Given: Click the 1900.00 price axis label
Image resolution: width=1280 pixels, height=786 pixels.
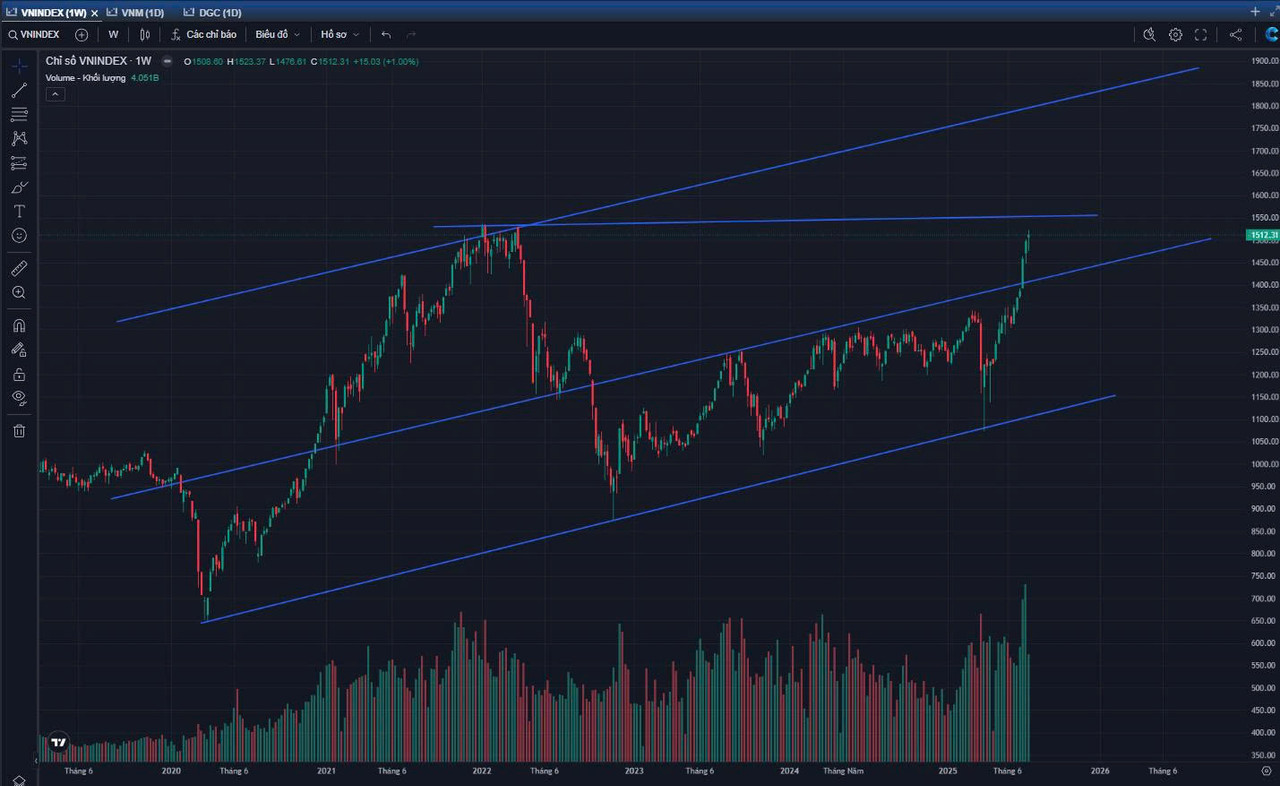Looking at the screenshot, I should point(1265,61).
